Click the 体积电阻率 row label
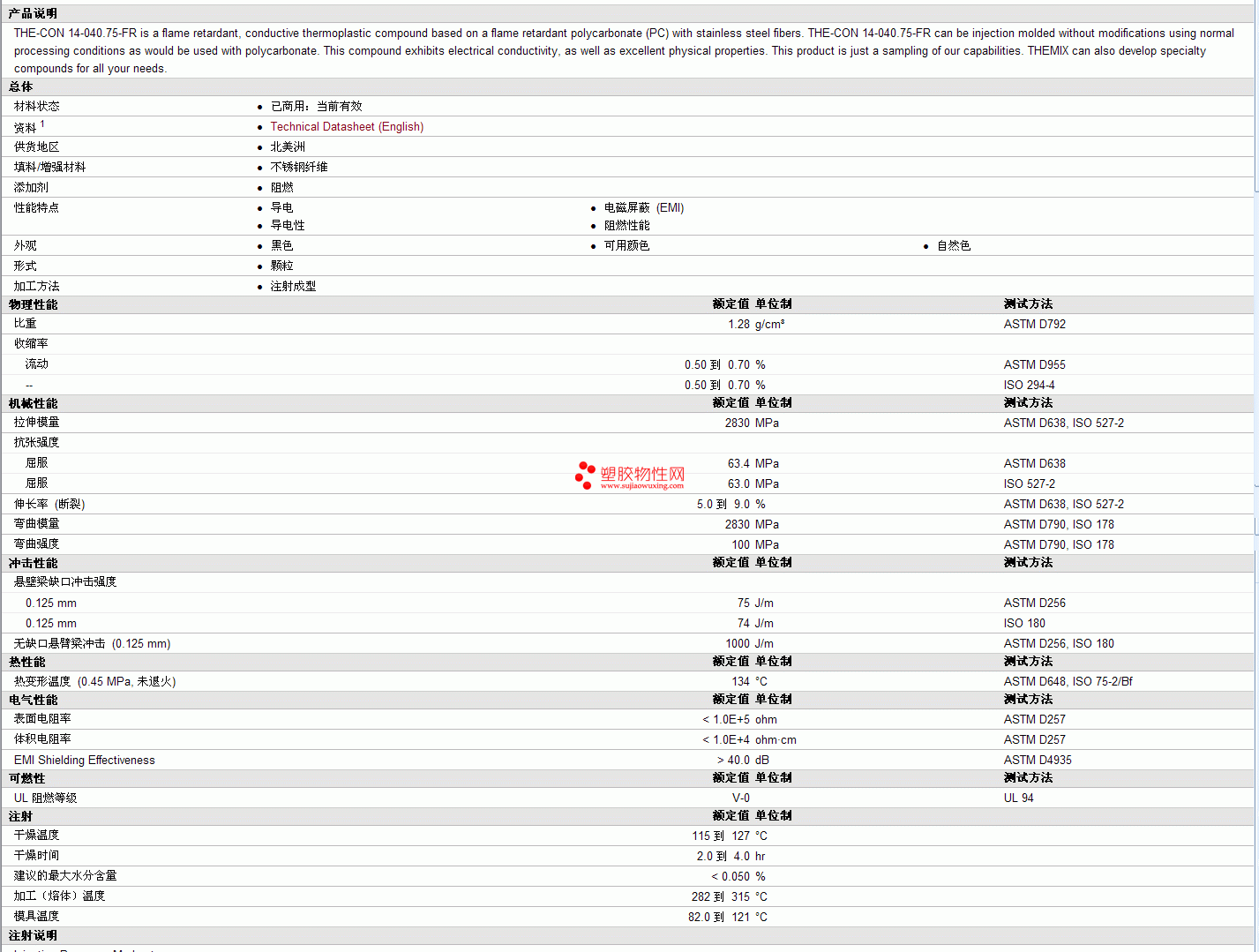Viewport: 1259px width, 952px height. click(42, 739)
